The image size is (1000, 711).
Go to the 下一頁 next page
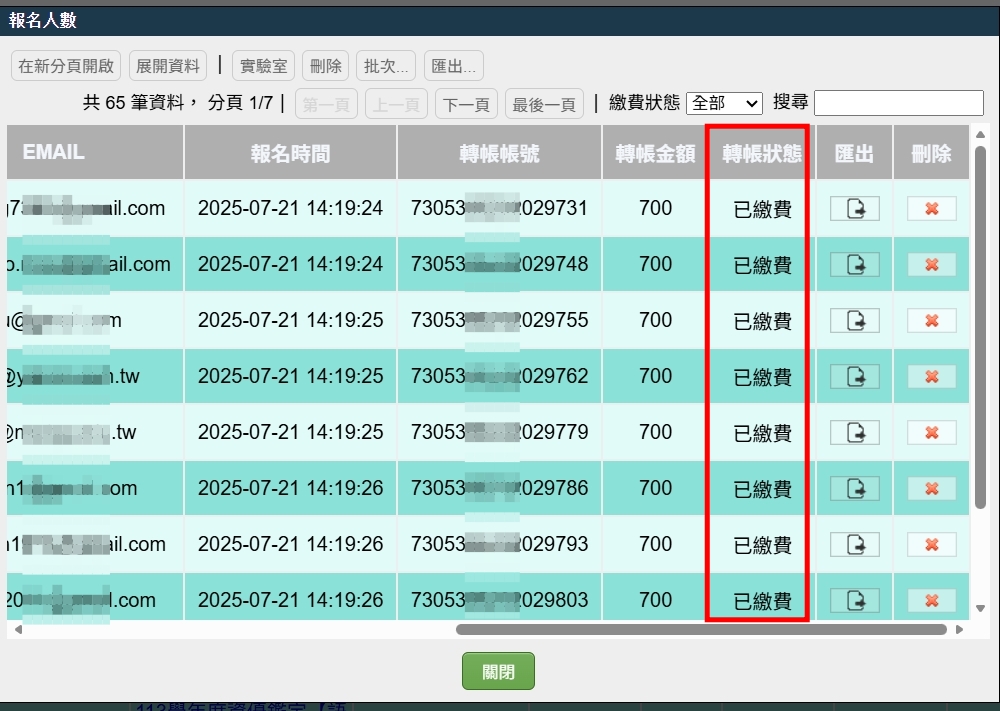click(x=466, y=103)
